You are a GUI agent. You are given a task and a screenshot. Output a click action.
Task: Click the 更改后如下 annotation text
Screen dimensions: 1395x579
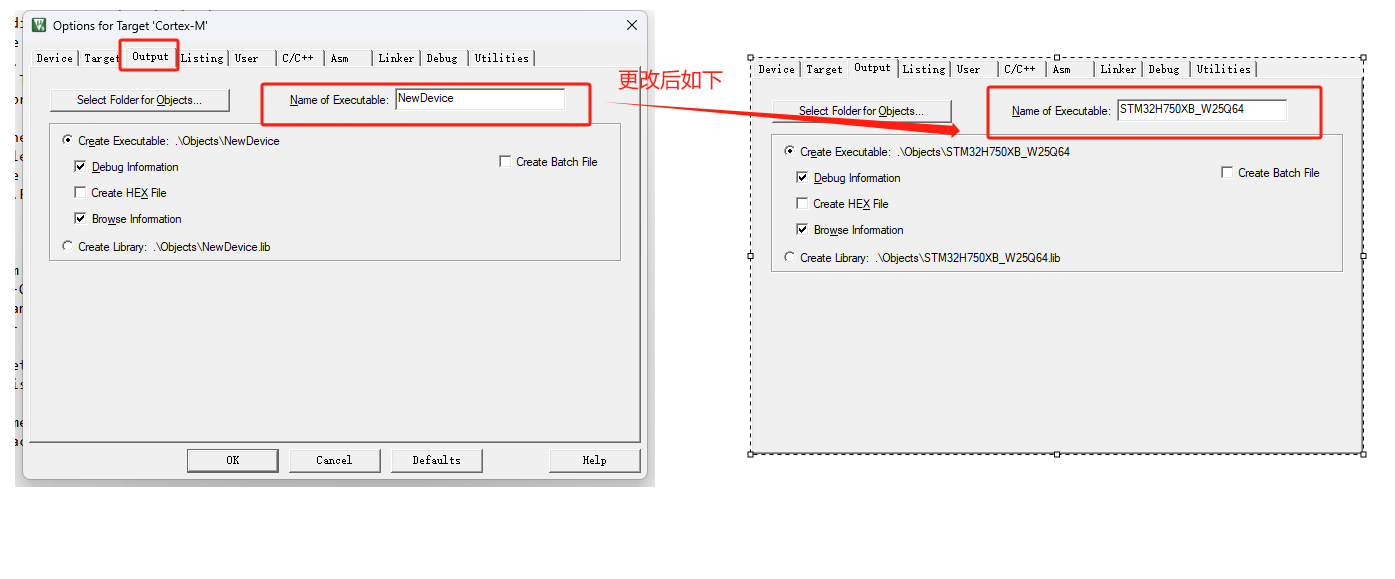tap(670, 80)
